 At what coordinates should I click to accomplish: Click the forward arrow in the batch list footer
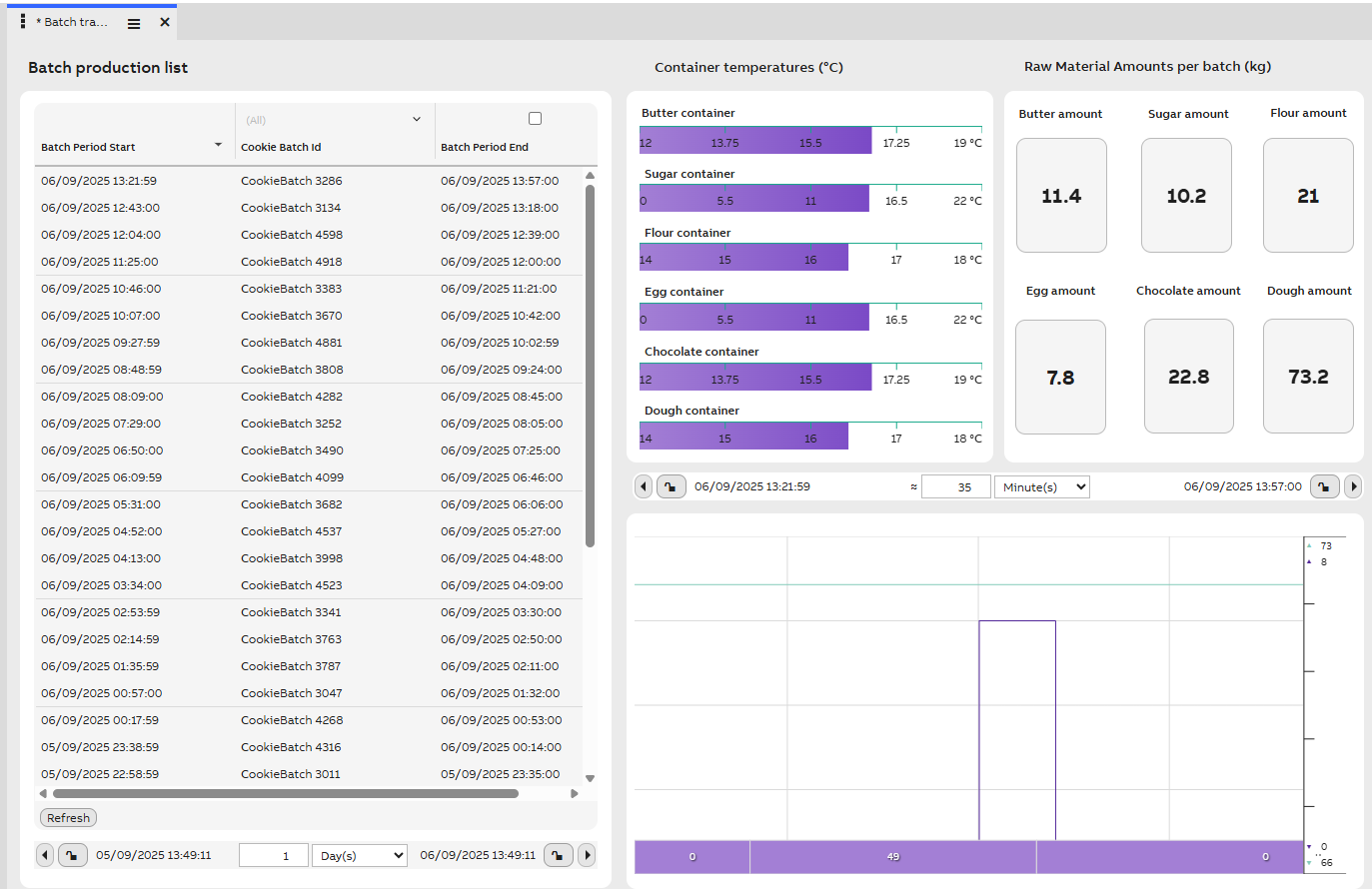click(x=587, y=855)
